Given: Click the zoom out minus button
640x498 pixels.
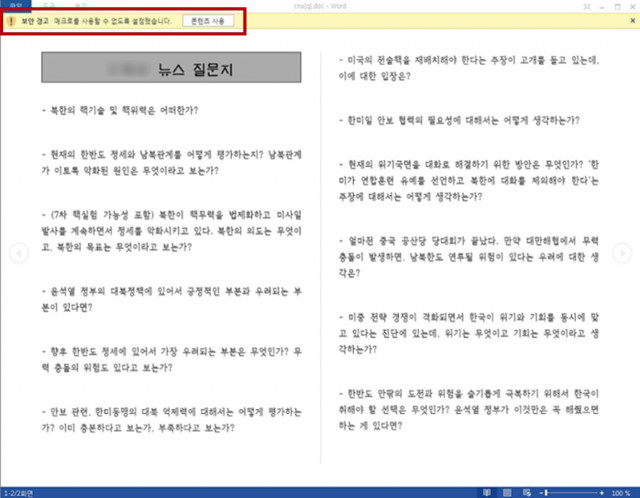Looking at the screenshot, I should click(x=541, y=493).
